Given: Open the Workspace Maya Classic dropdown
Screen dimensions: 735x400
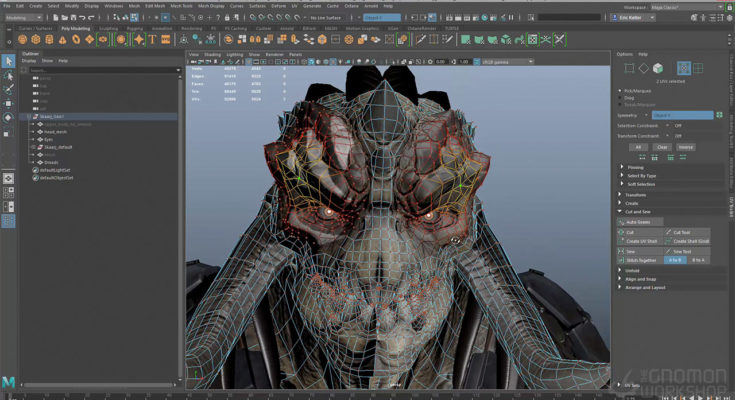Looking at the screenshot, I should [687, 7].
